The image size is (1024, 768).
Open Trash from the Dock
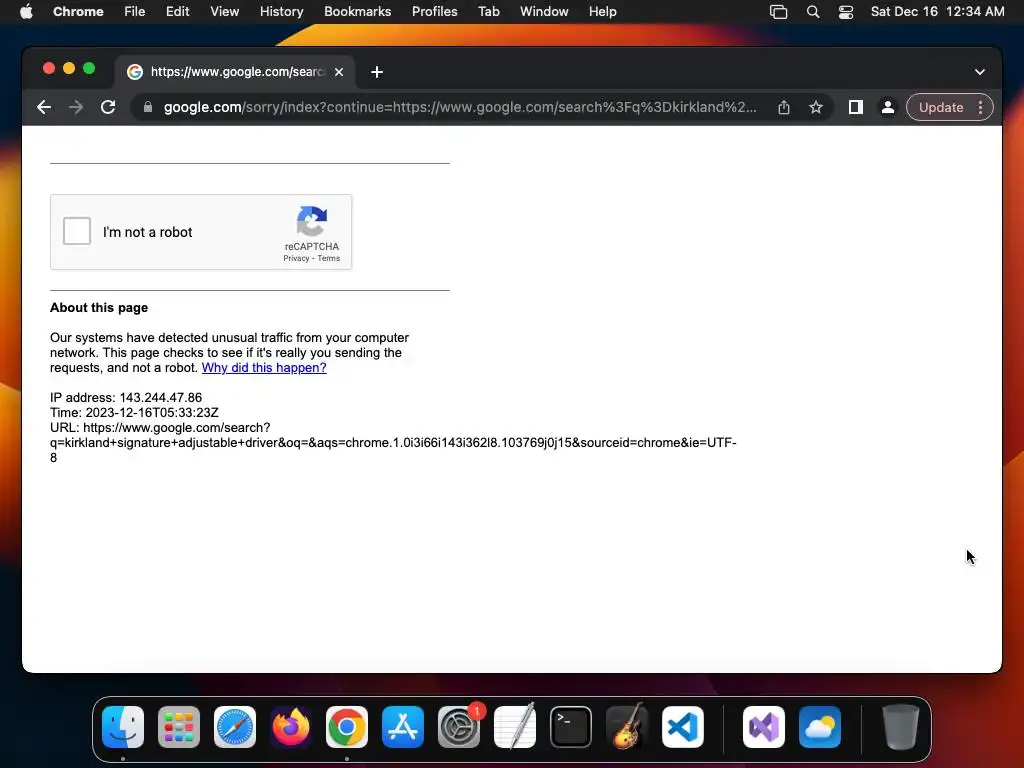901,727
